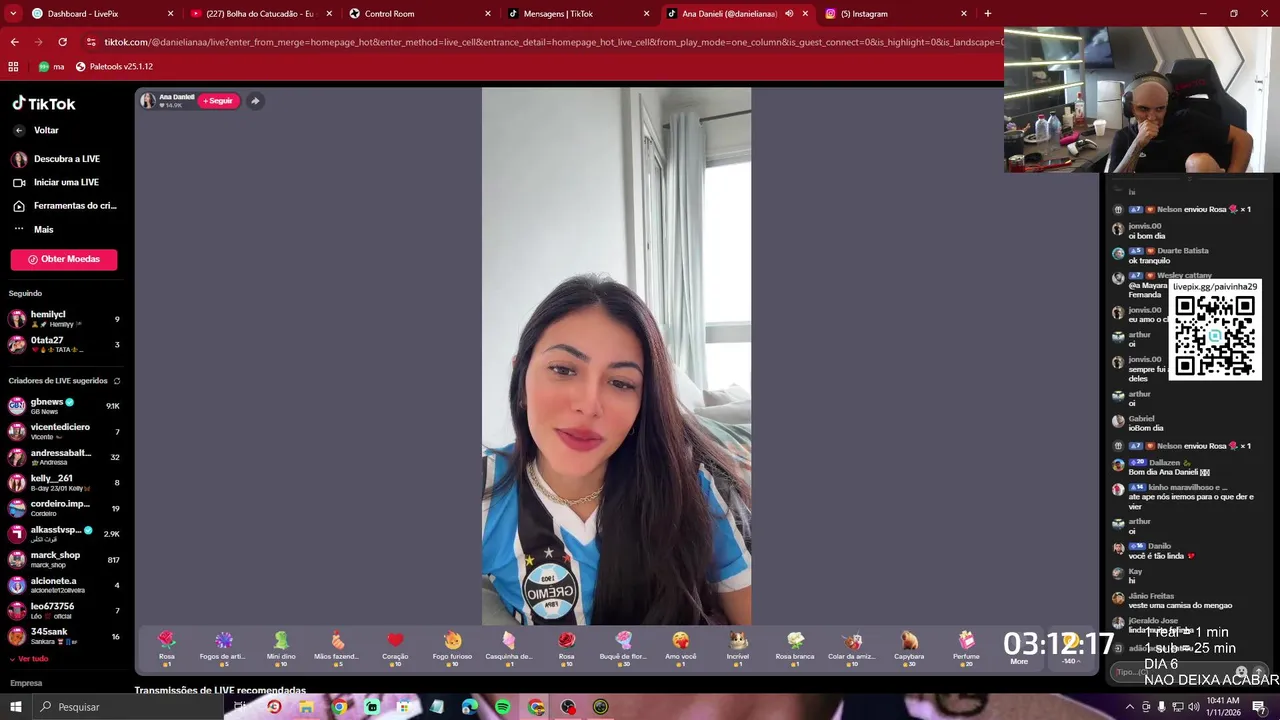This screenshot has width=1280, height=720.
Task: Show hidden system tray icons
Action: (1129, 707)
